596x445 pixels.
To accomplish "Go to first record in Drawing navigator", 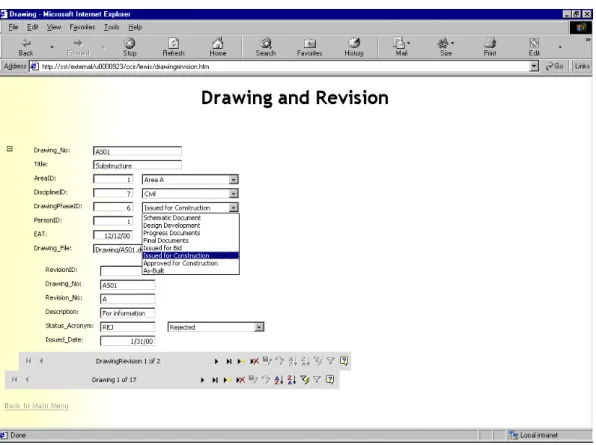I will (14, 380).
